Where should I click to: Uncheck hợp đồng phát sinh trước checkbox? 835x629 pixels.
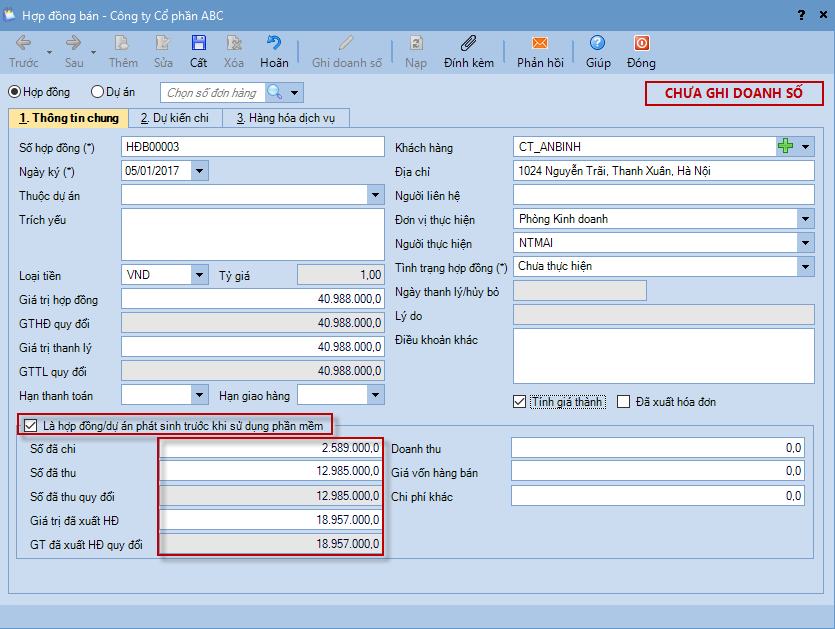[x=31, y=425]
